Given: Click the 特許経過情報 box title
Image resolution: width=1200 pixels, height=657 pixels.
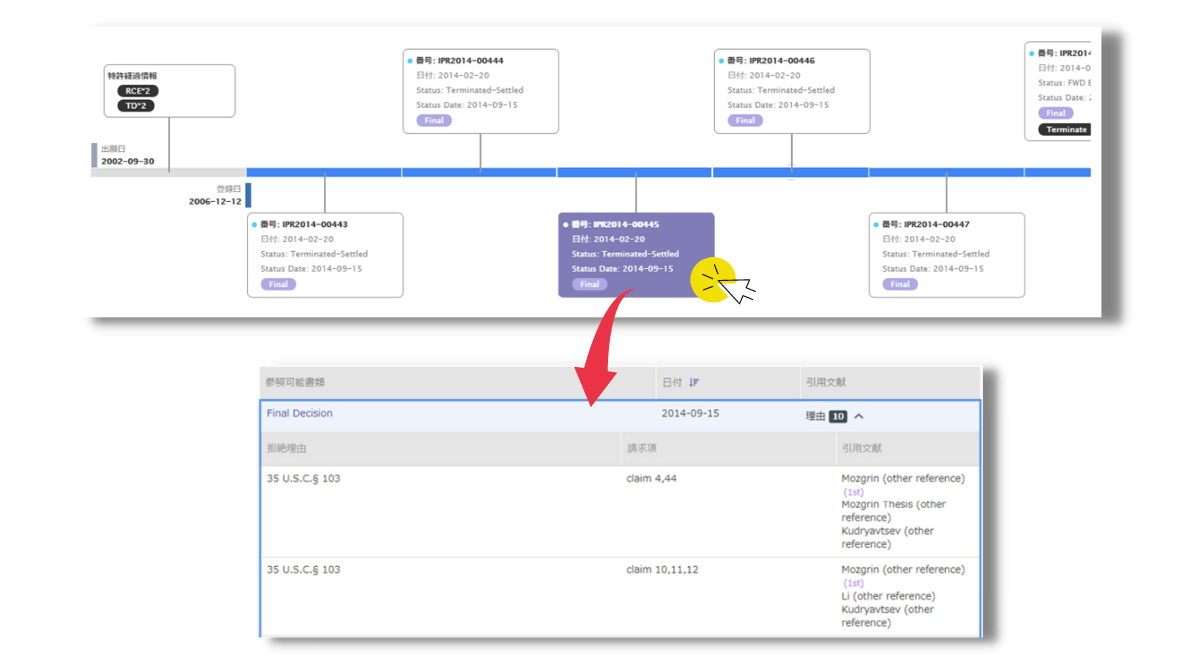Looking at the screenshot, I should 132,75.
